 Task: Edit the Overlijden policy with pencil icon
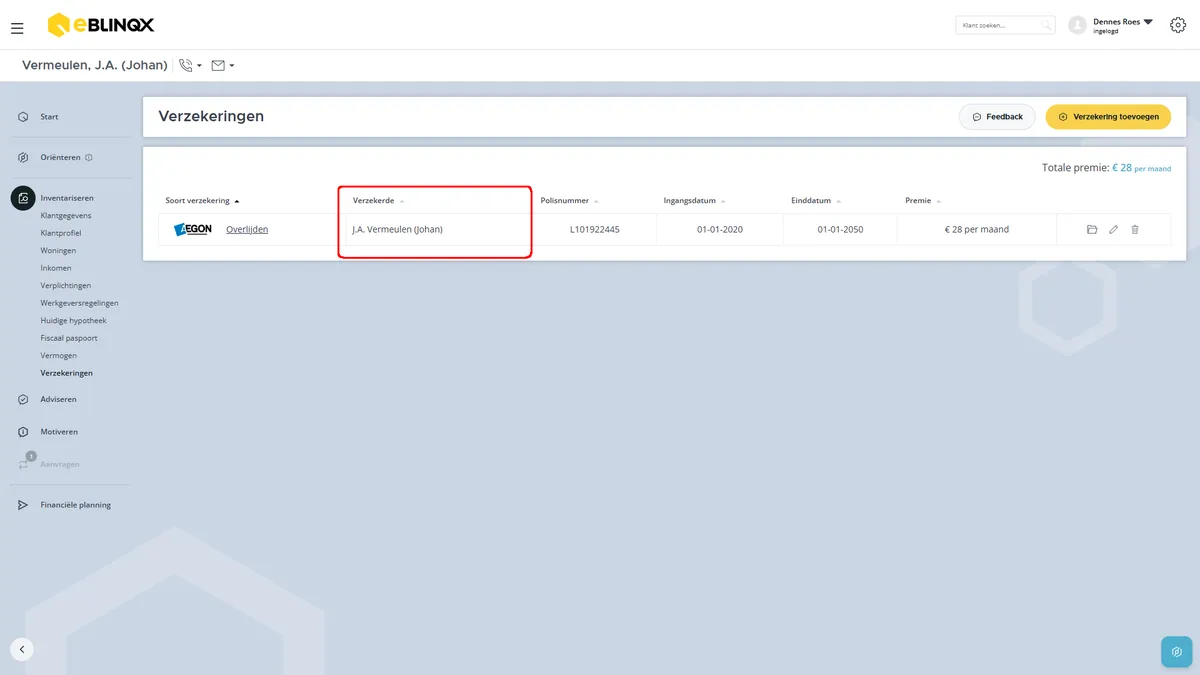pyautogui.click(x=1113, y=230)
